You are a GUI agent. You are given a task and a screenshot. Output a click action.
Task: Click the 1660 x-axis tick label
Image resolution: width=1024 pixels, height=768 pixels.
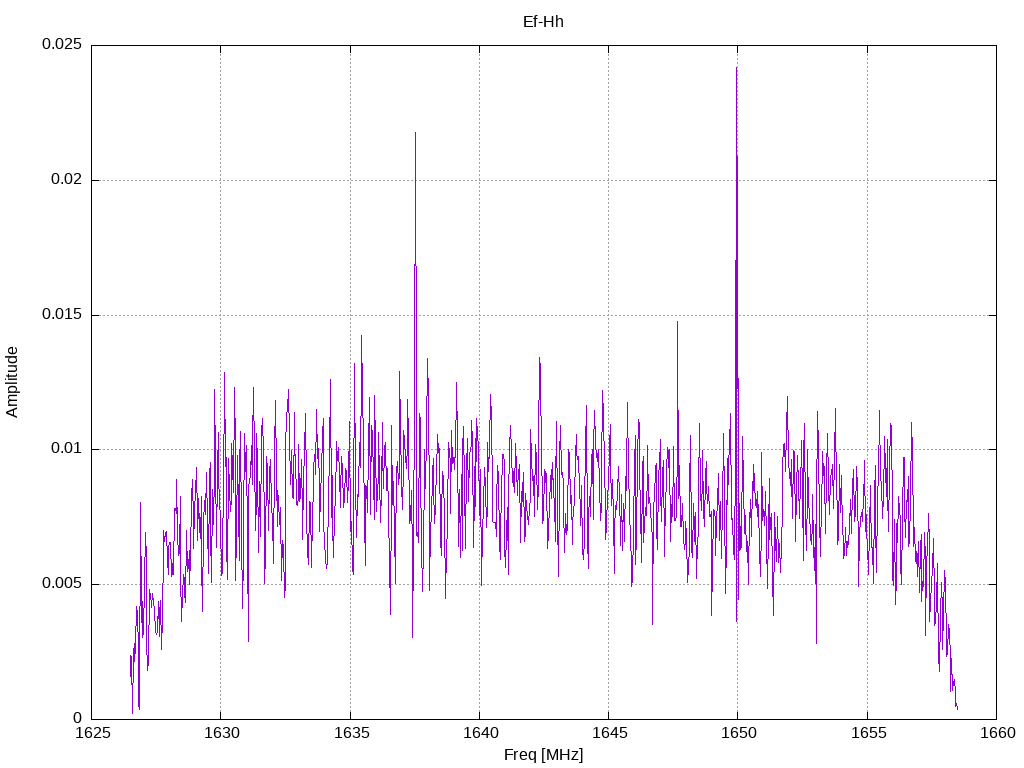coord(997,733)
